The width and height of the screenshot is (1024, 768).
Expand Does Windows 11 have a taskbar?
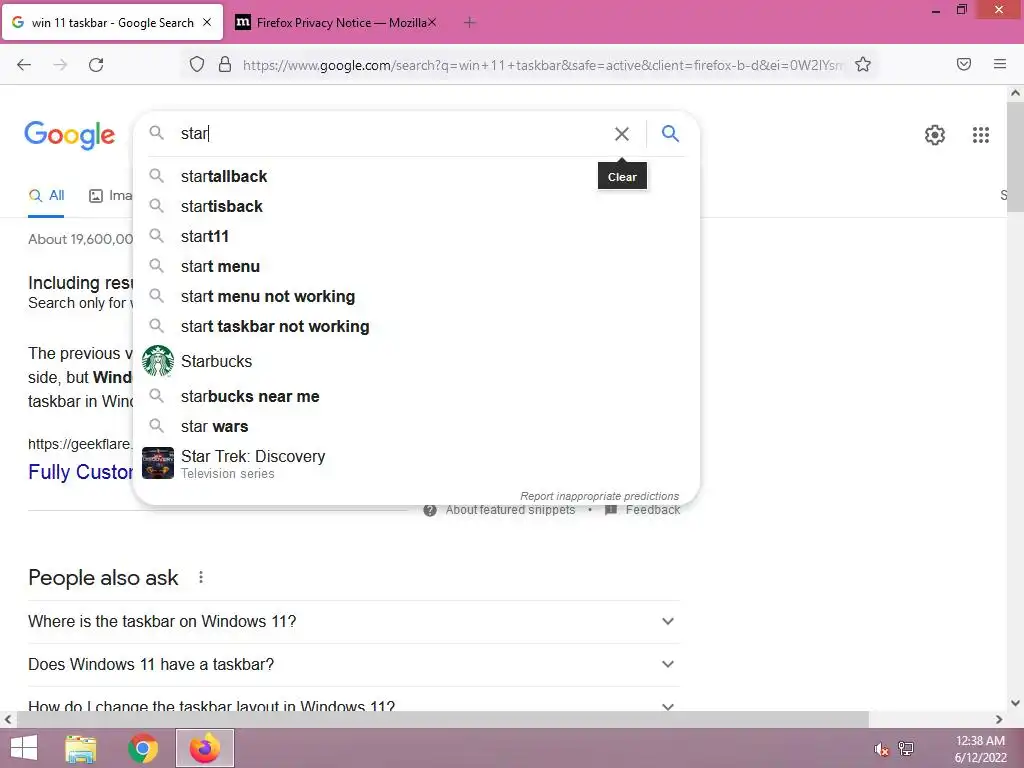click(x=353, y=664)
